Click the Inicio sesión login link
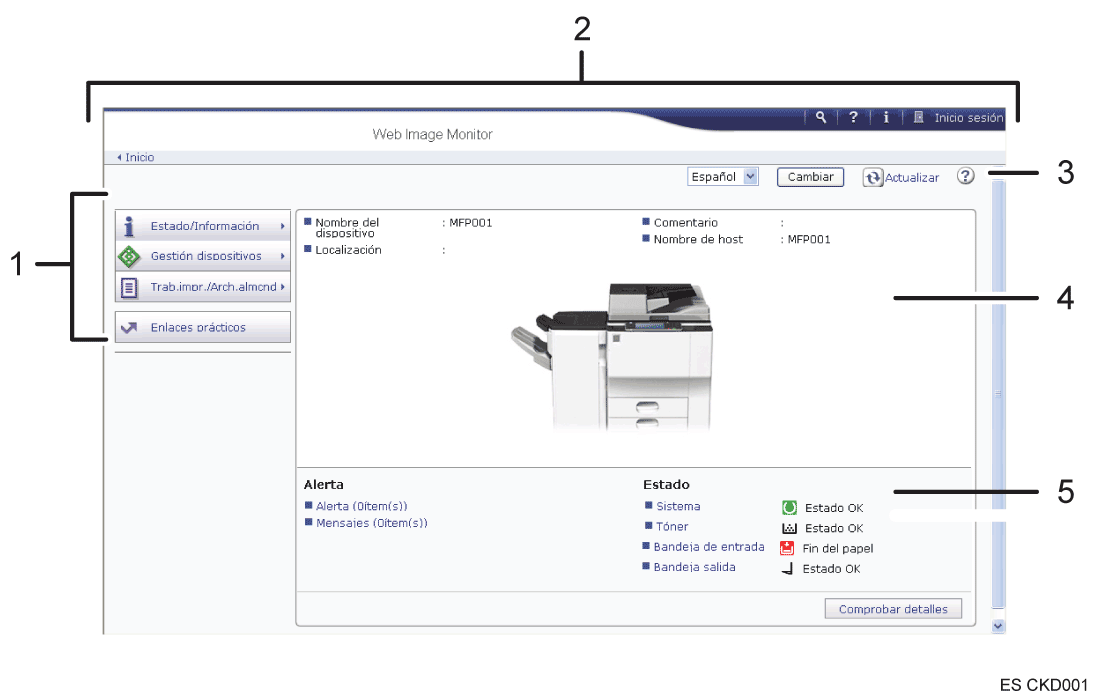 [967, 118]
